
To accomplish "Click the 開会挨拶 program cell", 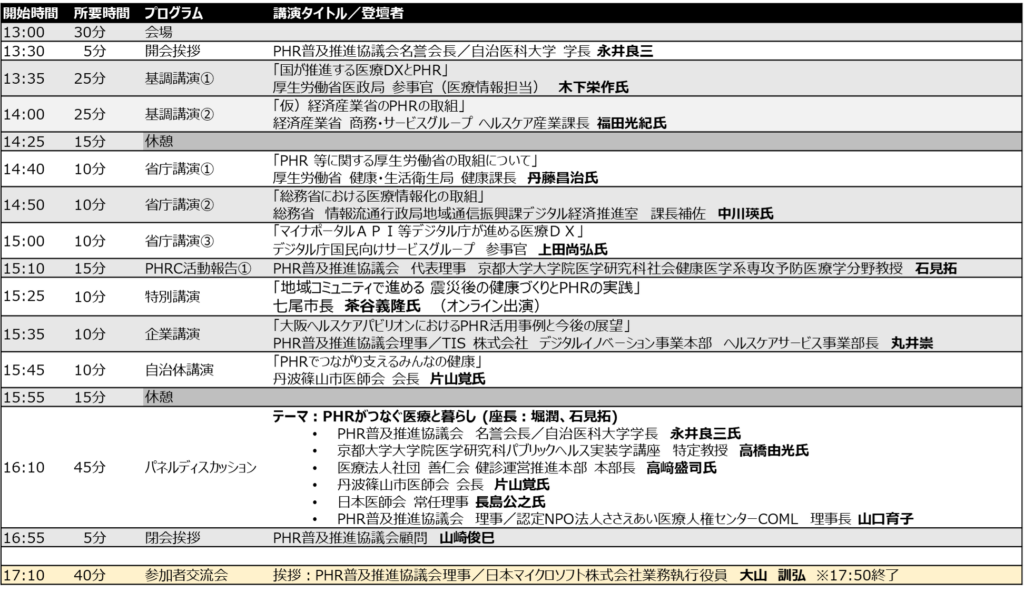I will pyautogui.click(x=173, y=52).
